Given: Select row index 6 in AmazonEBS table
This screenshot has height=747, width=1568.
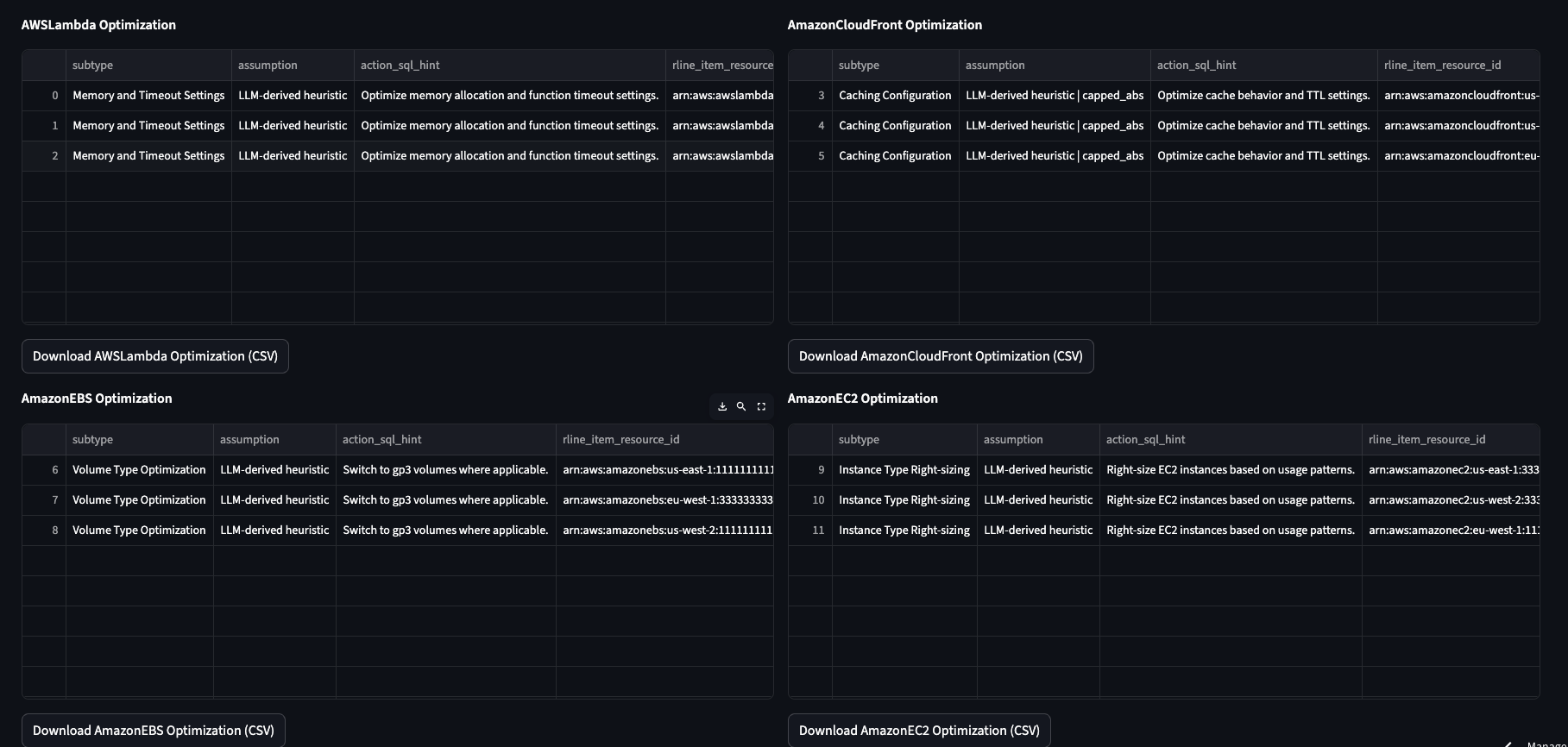Looking at the screenshot, I should tap(44, 470).
